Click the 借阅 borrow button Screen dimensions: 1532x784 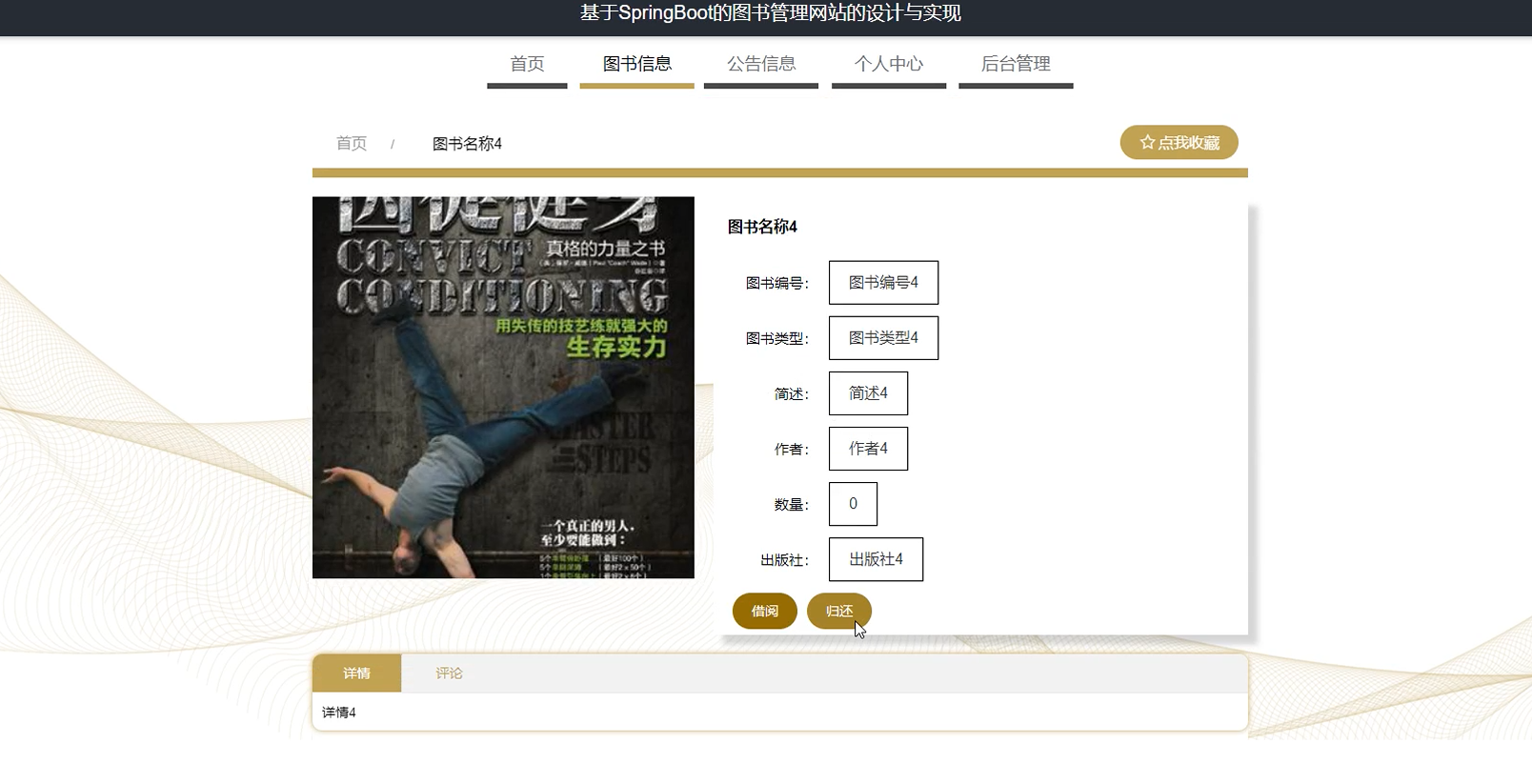pyautogui.click(x=764, y=611)
